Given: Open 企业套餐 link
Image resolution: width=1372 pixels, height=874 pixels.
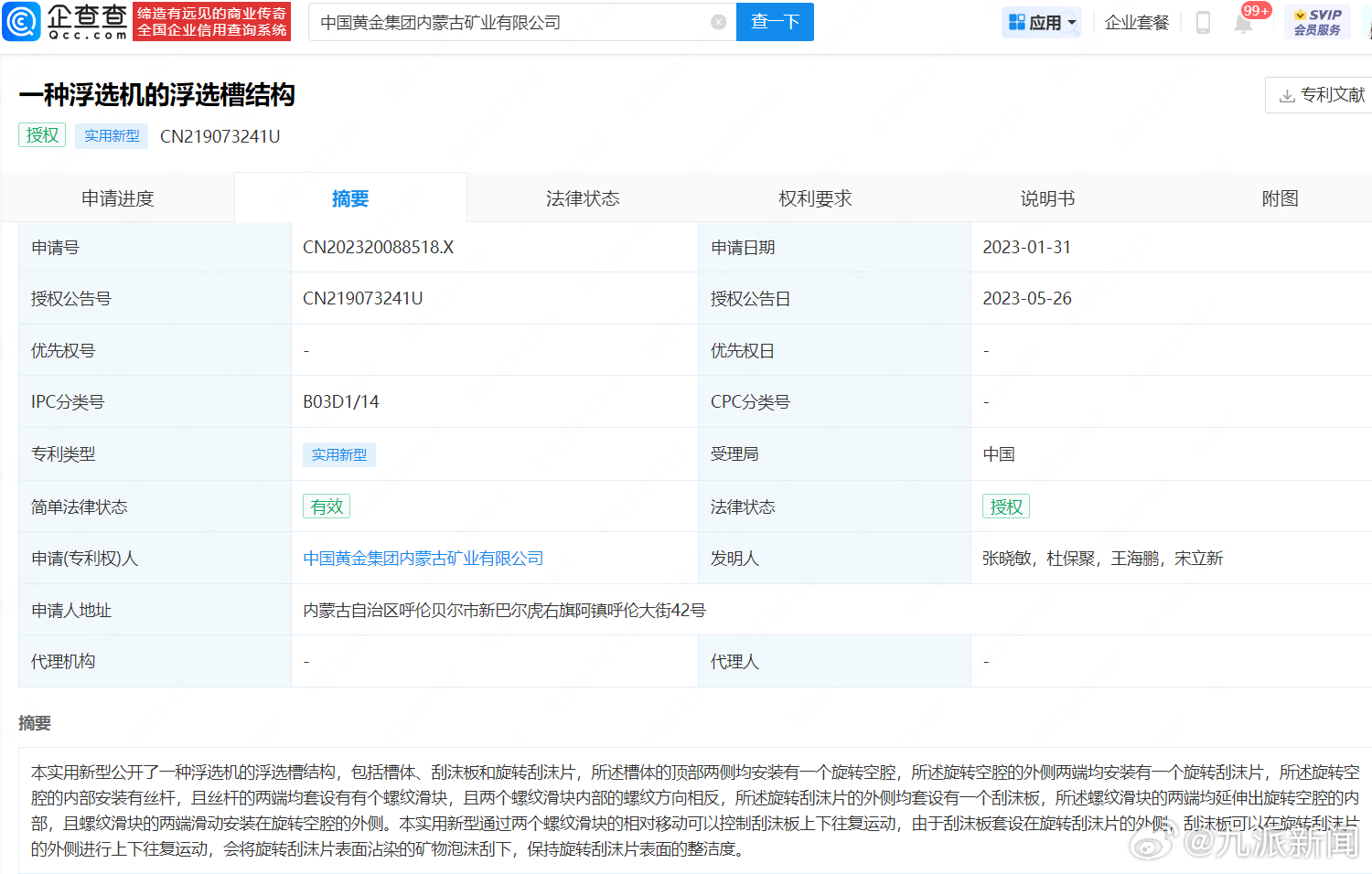Looking at the screenshot, I should pos(1137,22).
